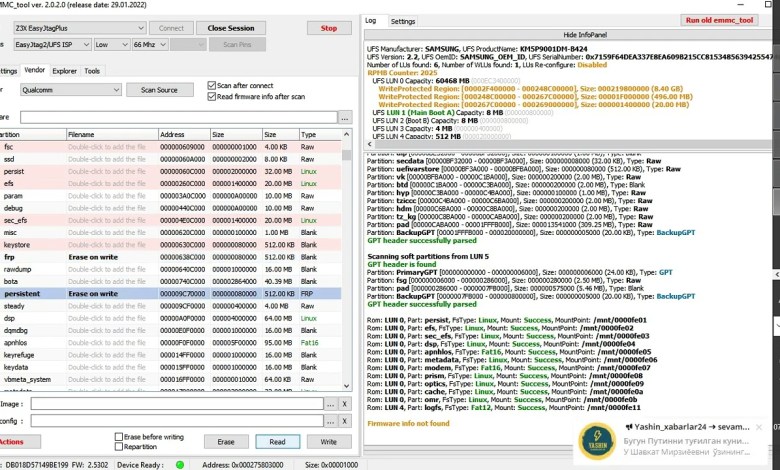
Task: Tick the Repartition checkbox
Action: (x=119, y=446)
